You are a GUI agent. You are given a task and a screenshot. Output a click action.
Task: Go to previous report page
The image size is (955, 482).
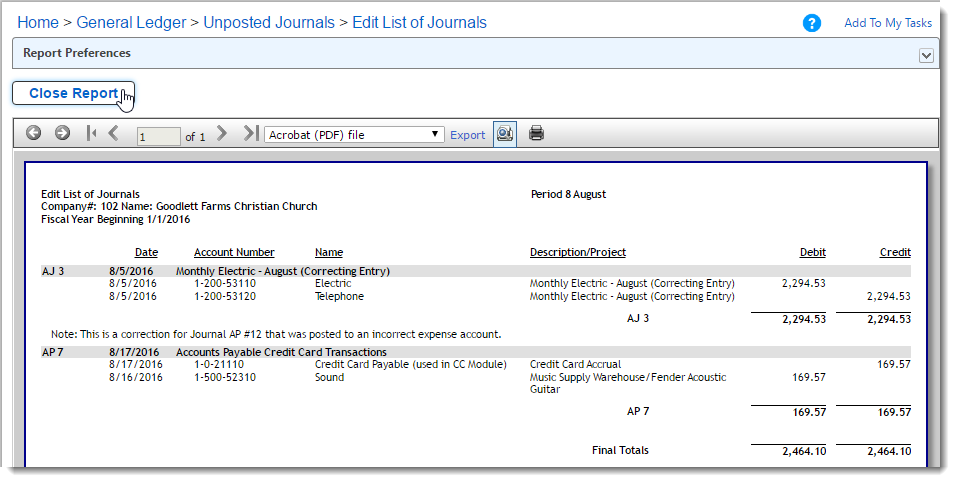click(x=113, y=133)
